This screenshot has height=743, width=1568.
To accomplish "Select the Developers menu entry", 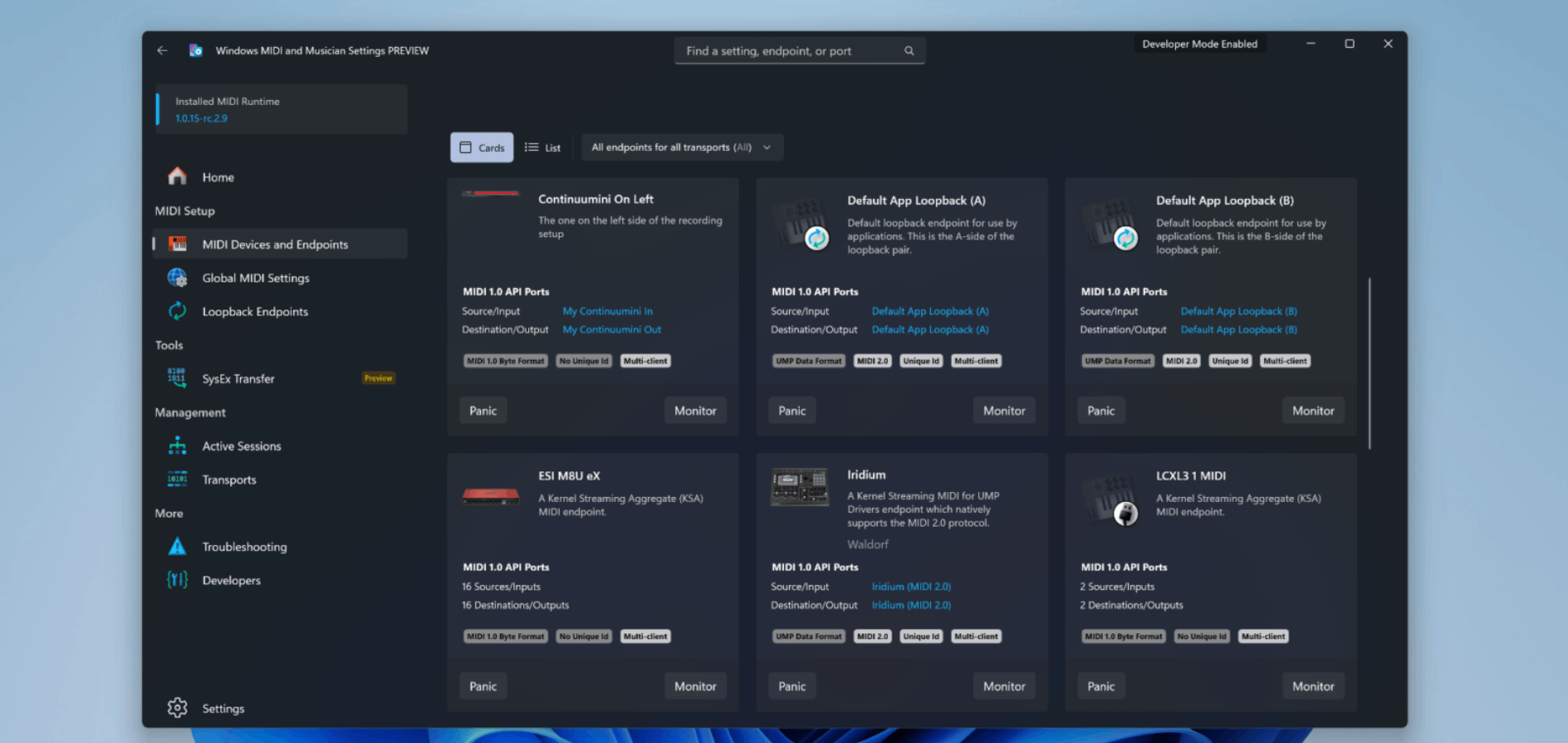I will (231, 580).
